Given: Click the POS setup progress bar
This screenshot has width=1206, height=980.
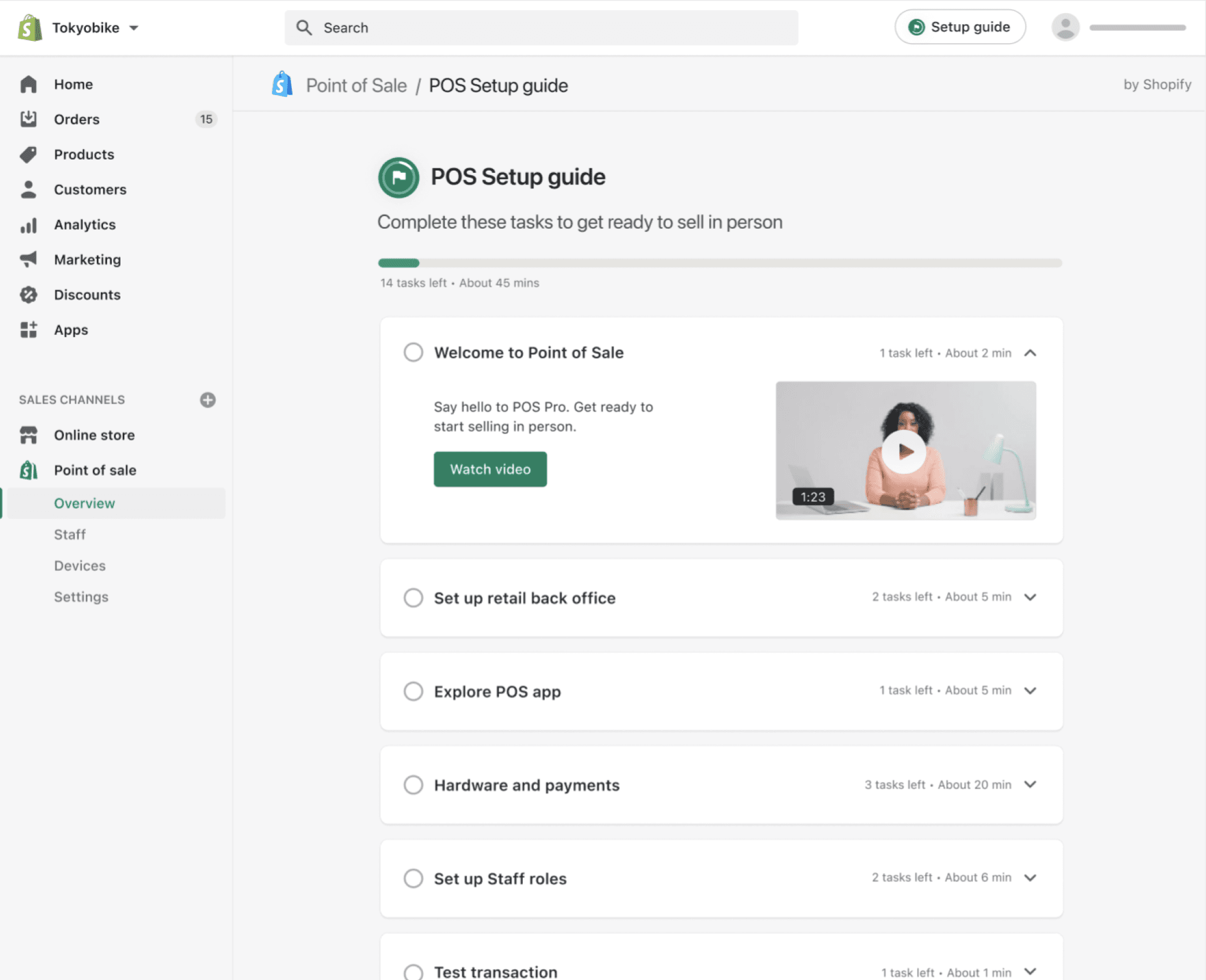Looking at the screenshot, I should pos(719,263).
